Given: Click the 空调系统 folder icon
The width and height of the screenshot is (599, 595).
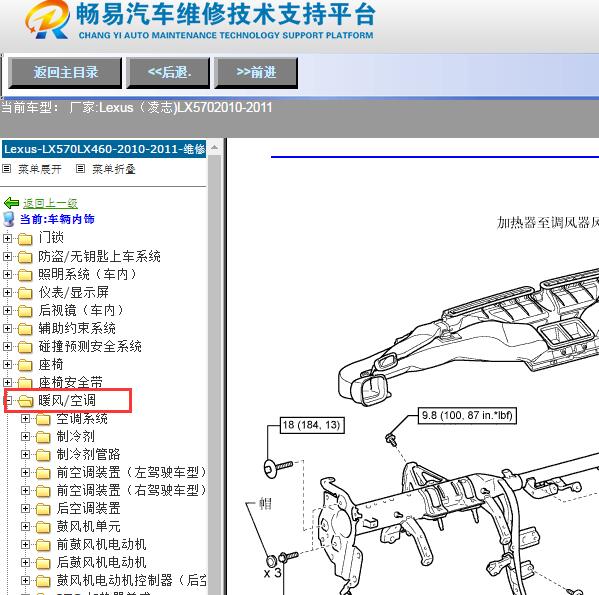Looking at the screenshot, I should (x=43, y=419).
